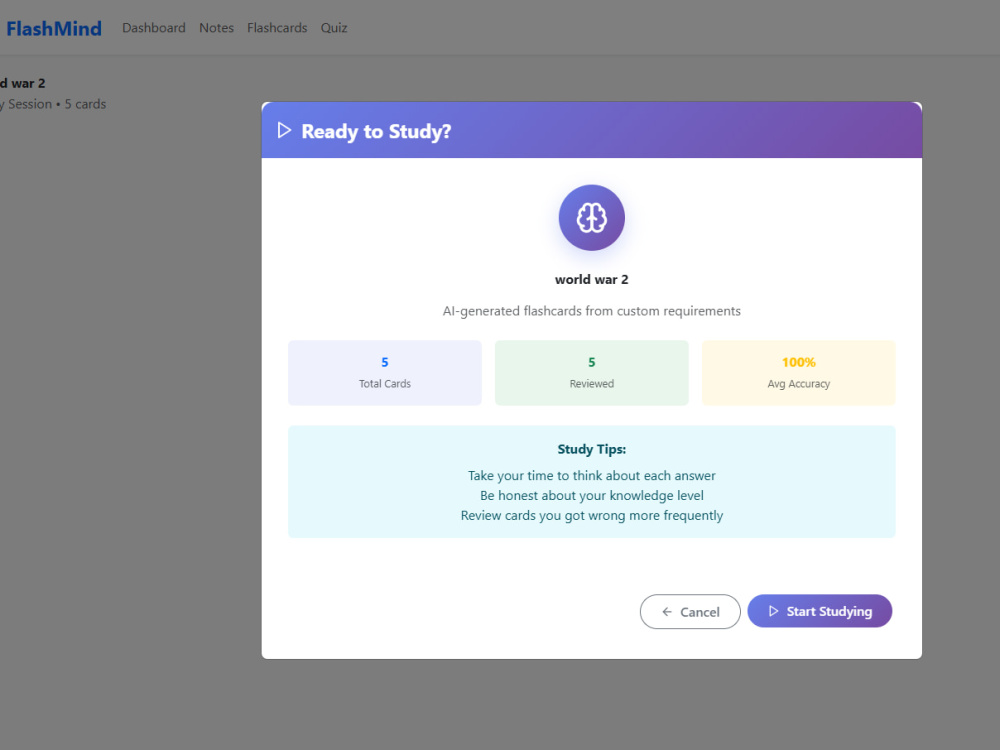
Task: Cancel the study dialog
Action: 690,612
